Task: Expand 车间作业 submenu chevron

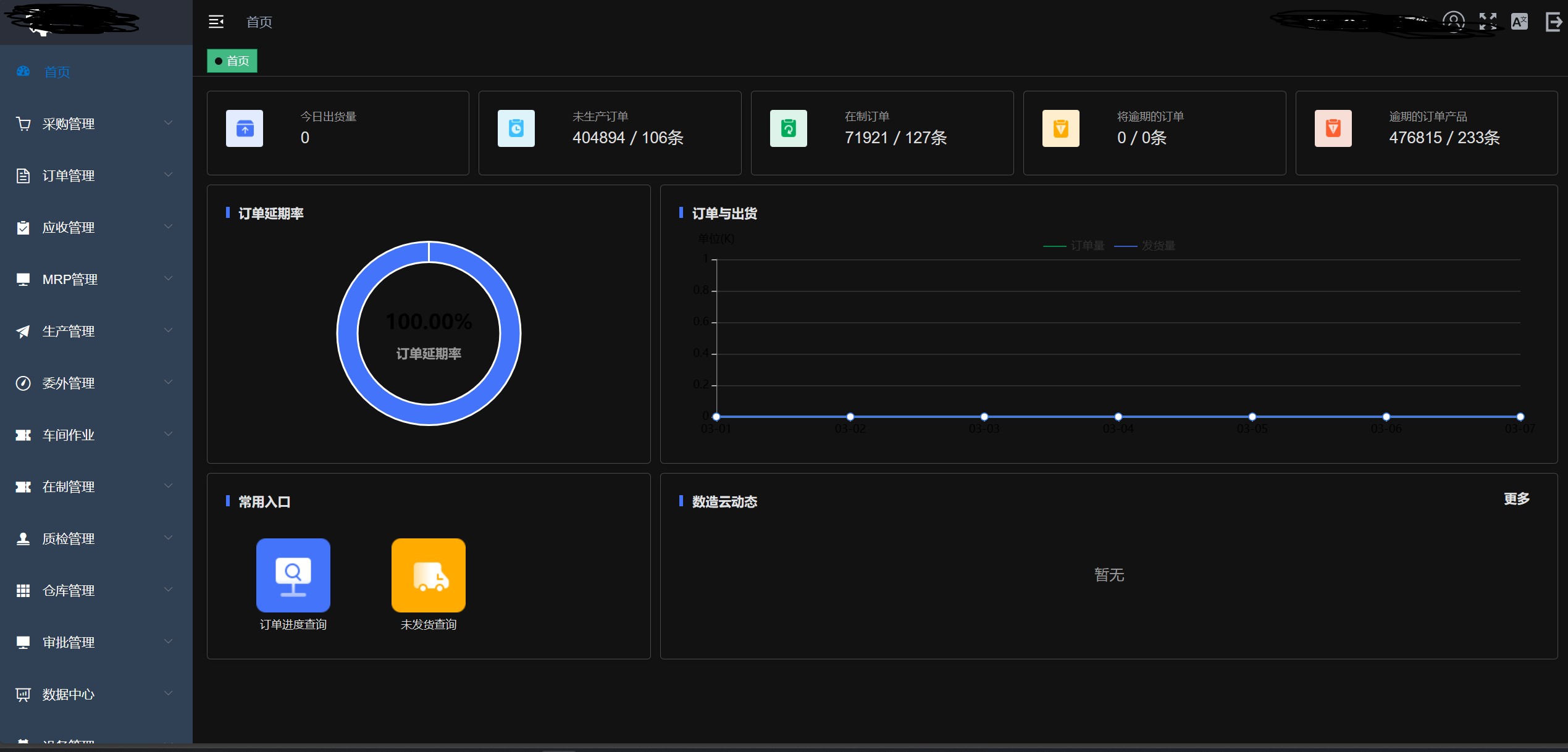Action: pos(168,435)
